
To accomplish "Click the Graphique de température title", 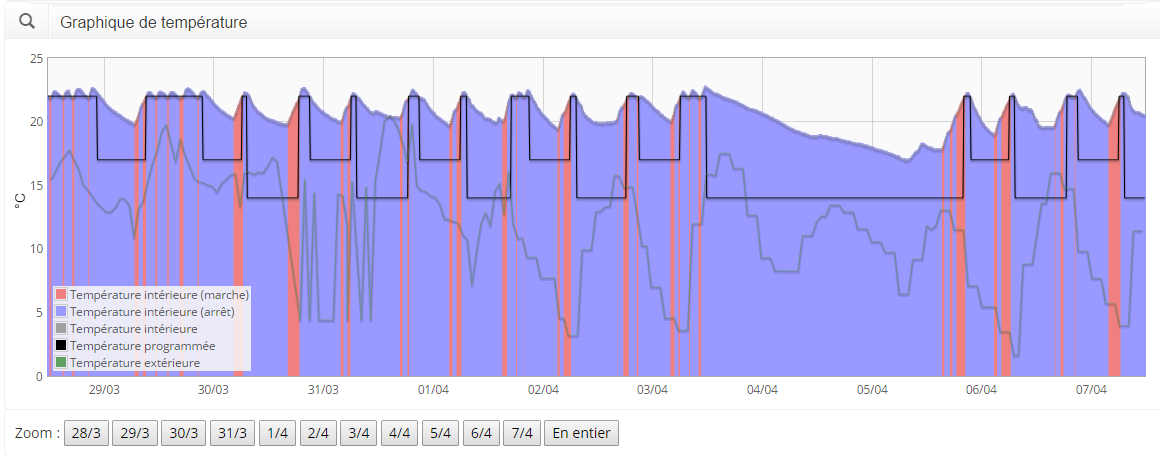I will pyautogui.click(x=154, y=23).
